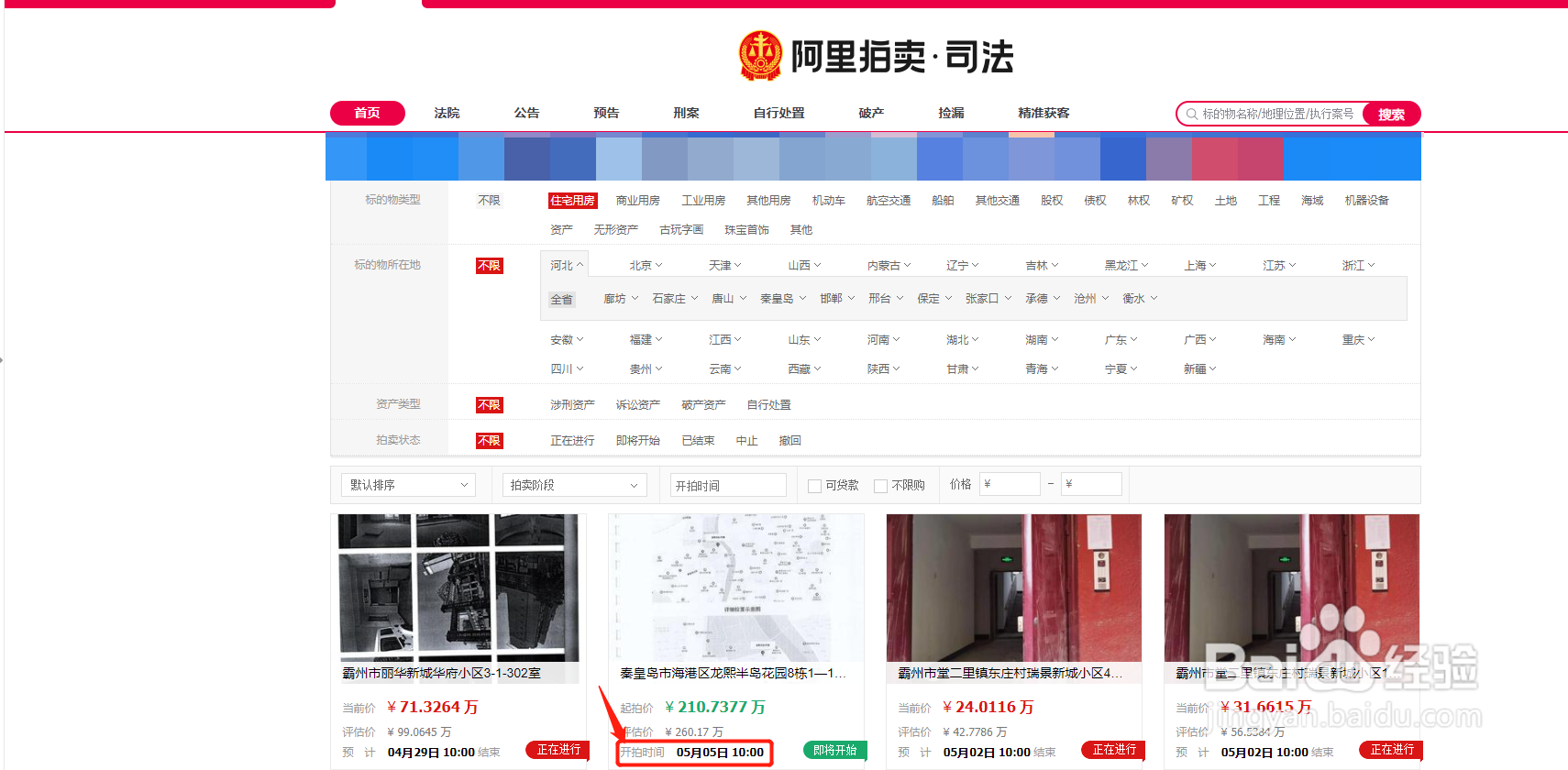Expand the 廊坊 city dropdown
The width and height of the screenshot is (1568, 770).
pos(621,299)
